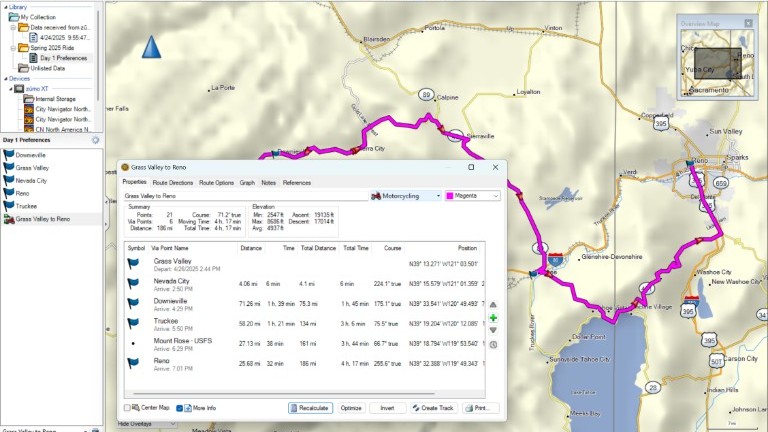Switch to the Graph tab
Image resolution: width=768 pixels, height=432 pixels.
[247, 183]
